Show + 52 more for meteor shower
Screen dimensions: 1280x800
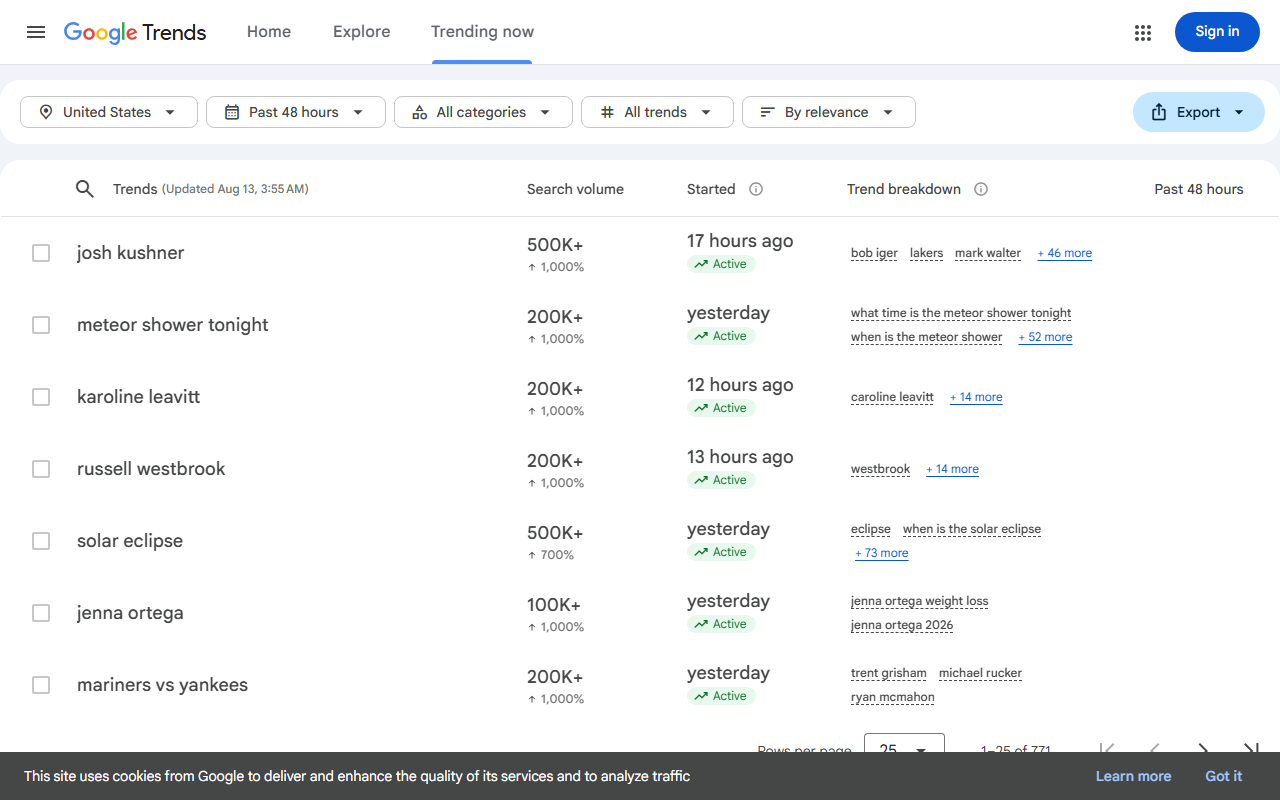(x=1045, y=337)
